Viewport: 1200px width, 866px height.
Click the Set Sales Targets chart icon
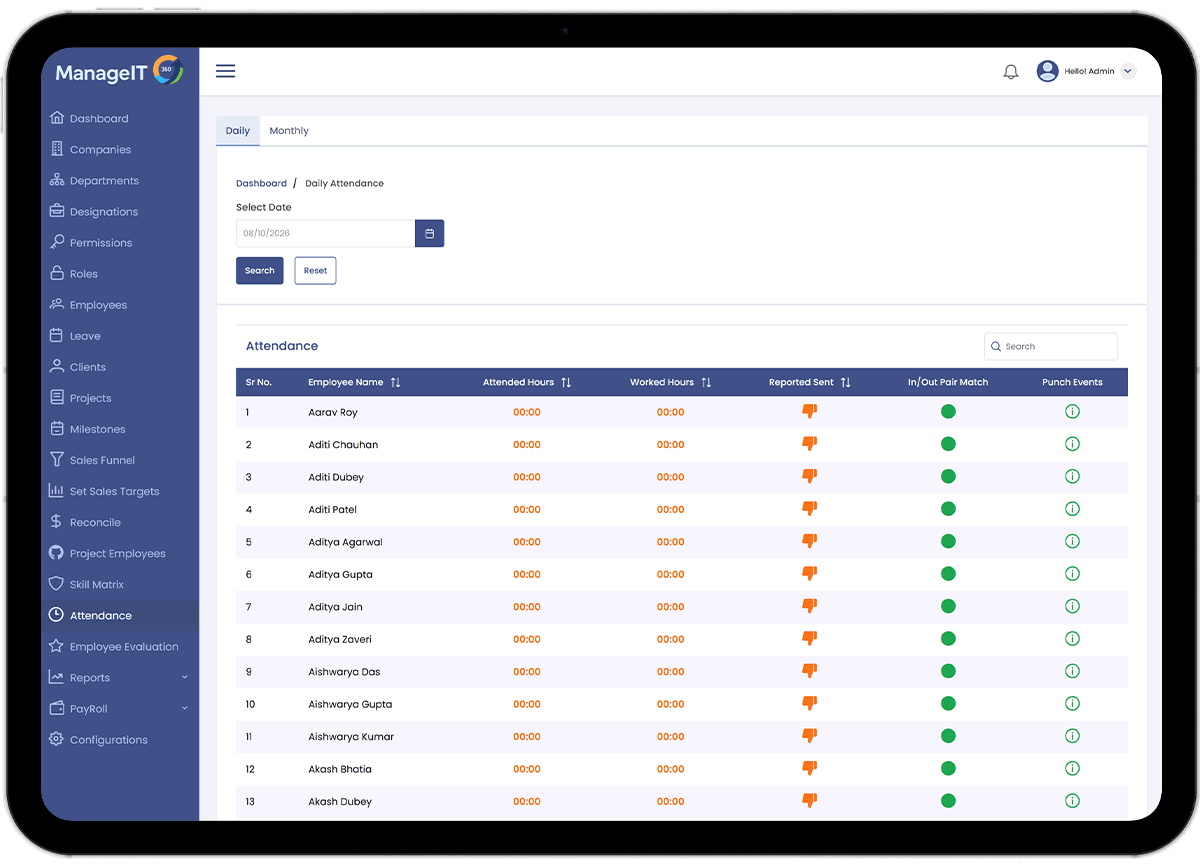(57, 490)
